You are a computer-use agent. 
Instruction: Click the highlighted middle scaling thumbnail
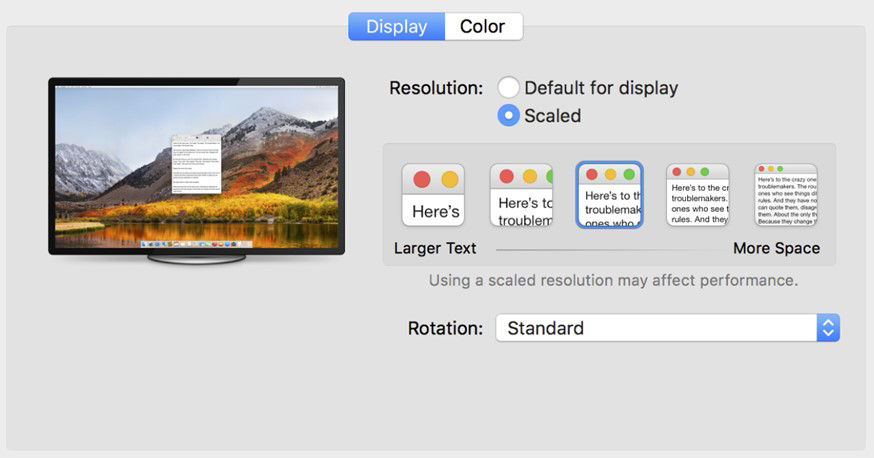click(609, 195)
